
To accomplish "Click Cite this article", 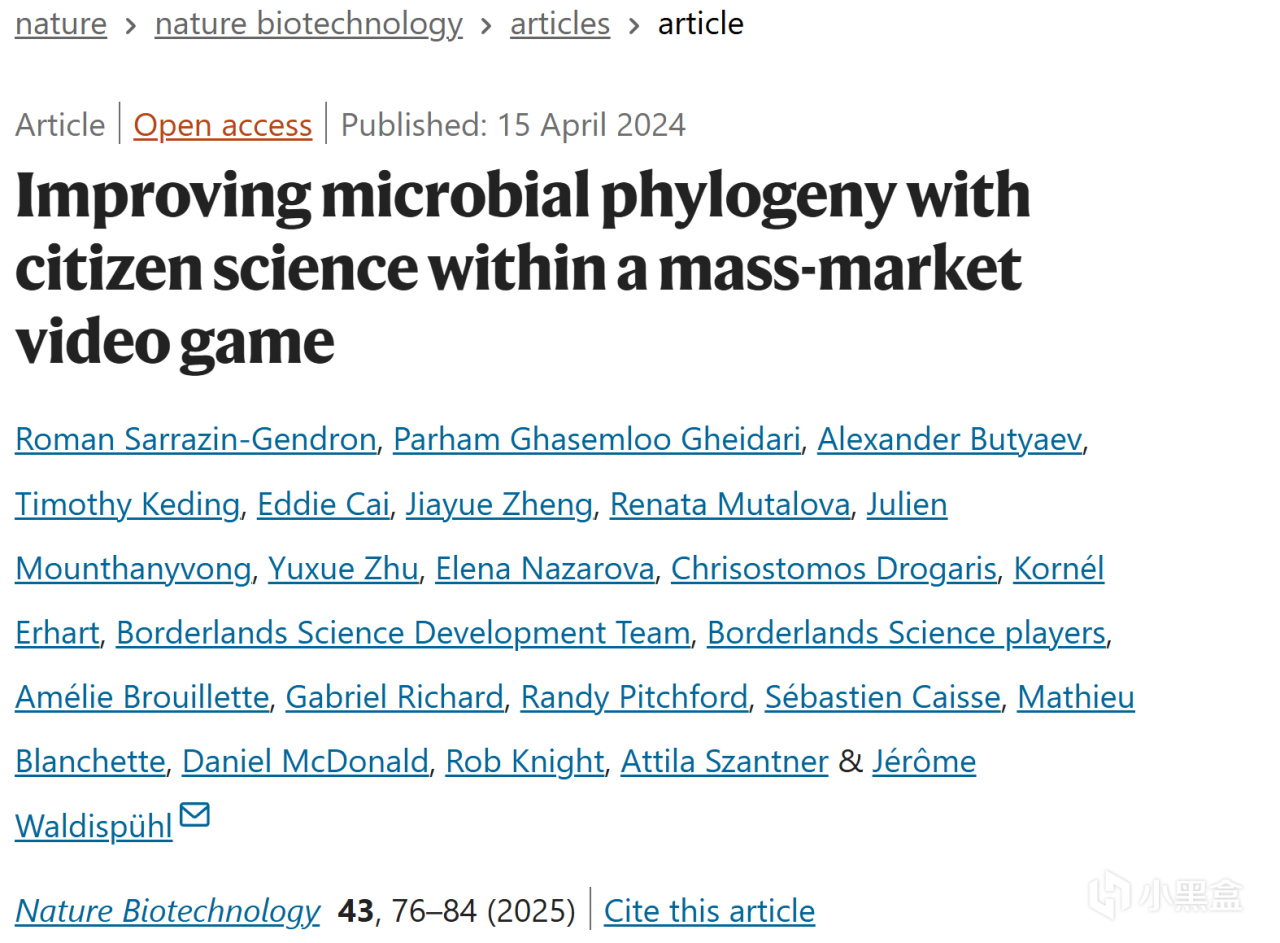I will (709, 911).
